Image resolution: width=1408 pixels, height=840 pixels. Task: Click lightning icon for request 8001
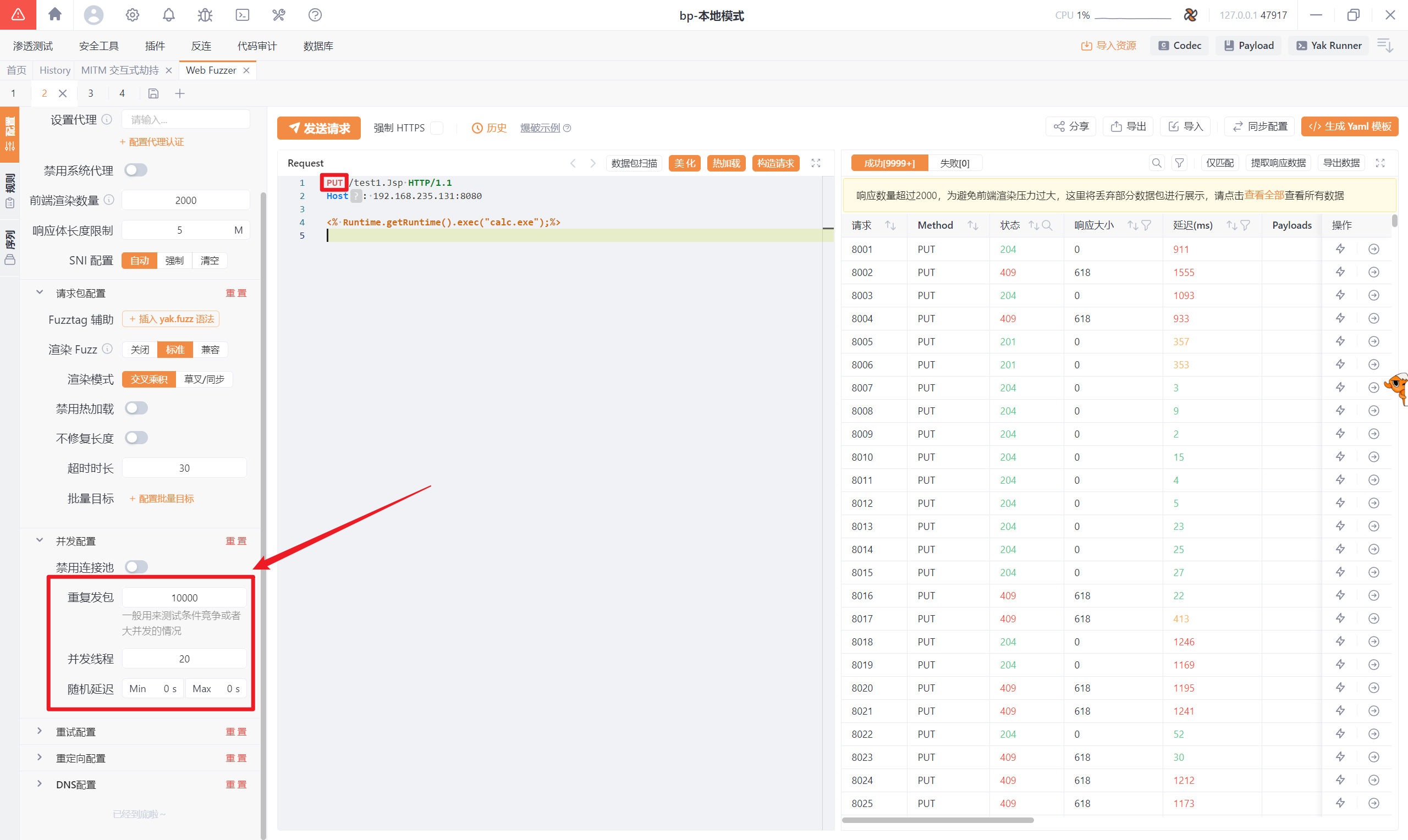1340,249
